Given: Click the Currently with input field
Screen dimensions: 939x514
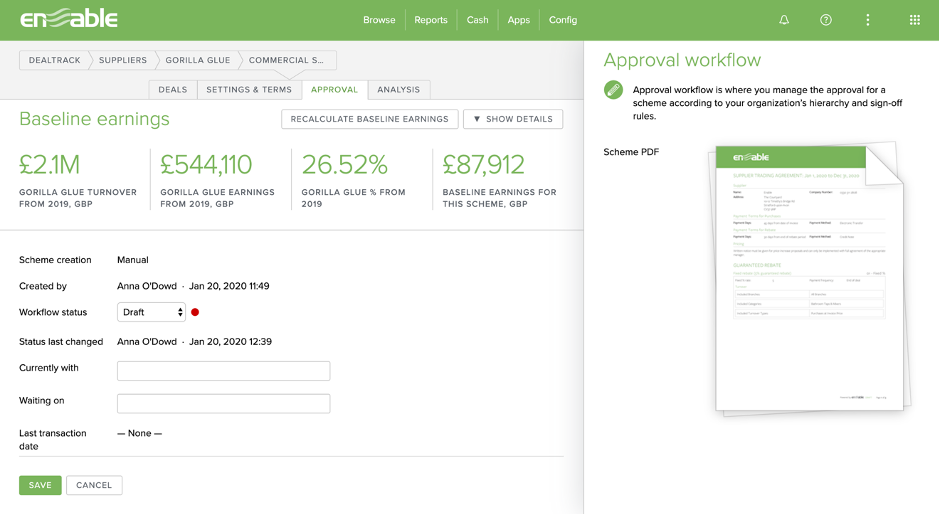Looking at the screenshot, I should [x=223, y=371].
